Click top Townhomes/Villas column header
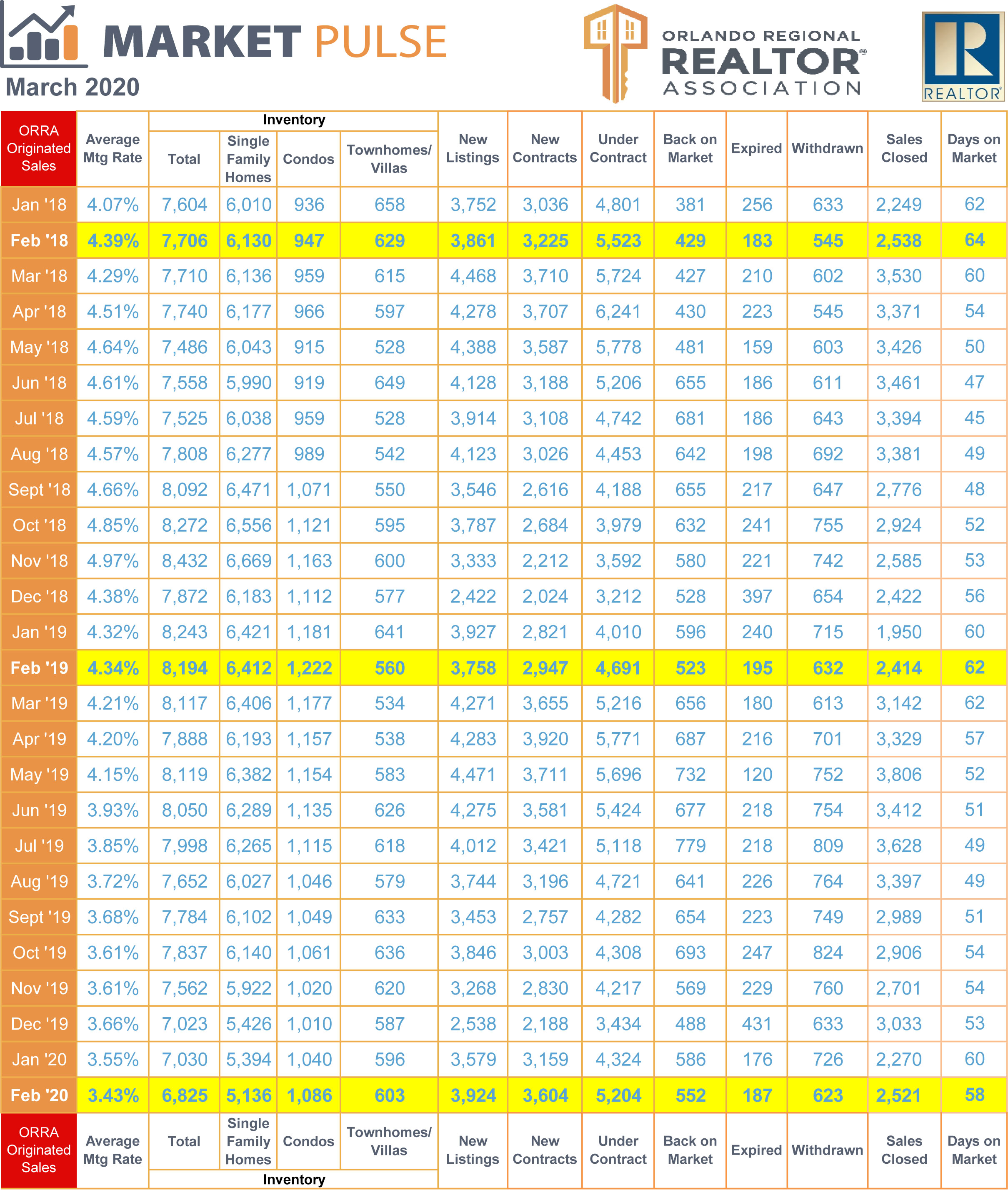Screen dimensions: 1008x1190 pyautogui.click(x=389, y=159)
